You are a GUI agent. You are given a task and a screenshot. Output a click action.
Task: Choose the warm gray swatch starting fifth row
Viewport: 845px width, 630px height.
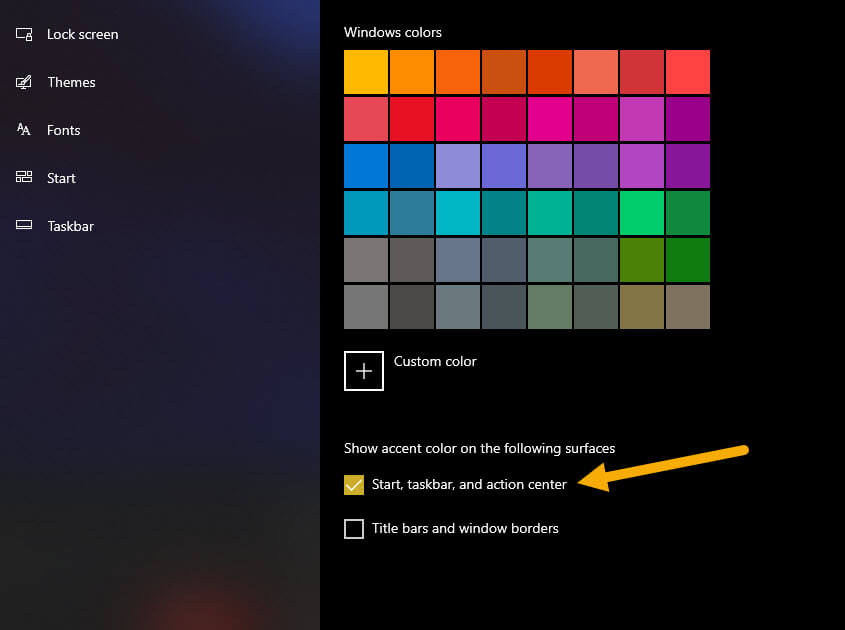pyautogui.click(x=366, y=260)
